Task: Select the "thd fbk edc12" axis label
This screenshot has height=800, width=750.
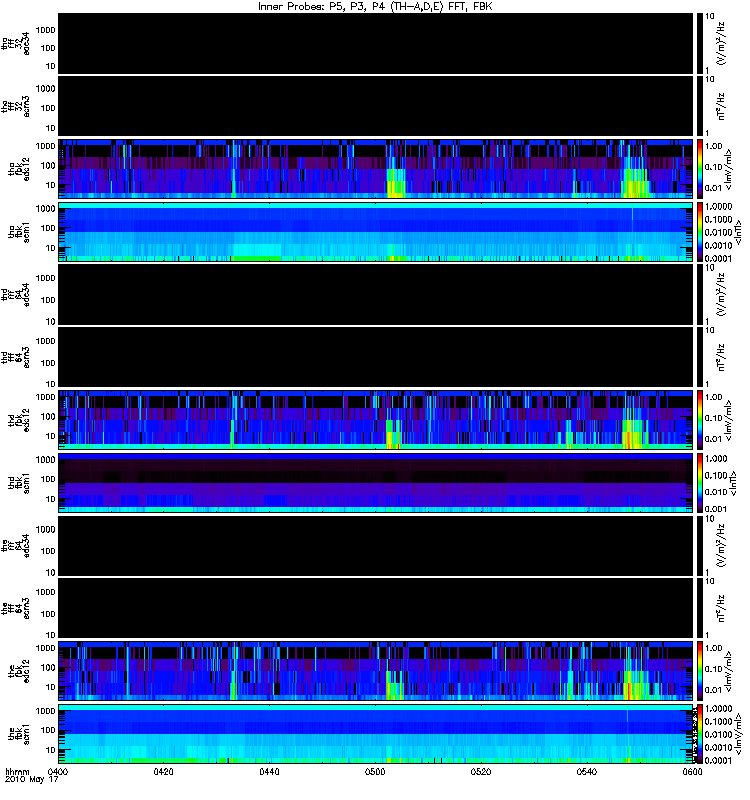Action: point(19,420)
